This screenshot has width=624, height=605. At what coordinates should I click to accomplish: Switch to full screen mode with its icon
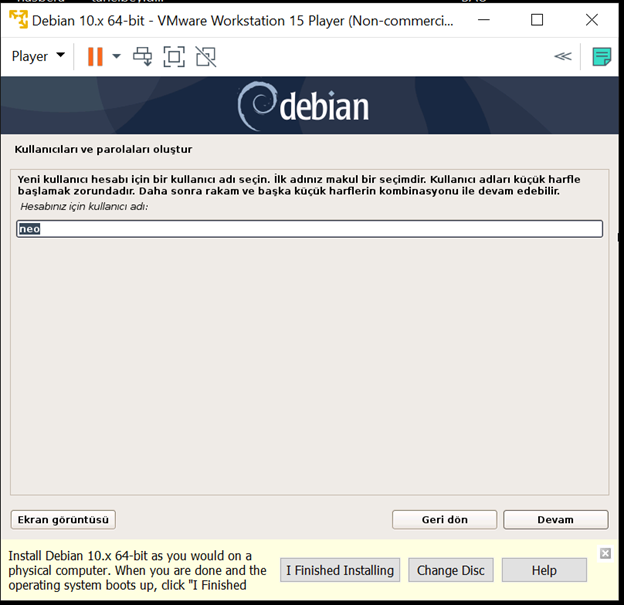(x=174, y=57)
